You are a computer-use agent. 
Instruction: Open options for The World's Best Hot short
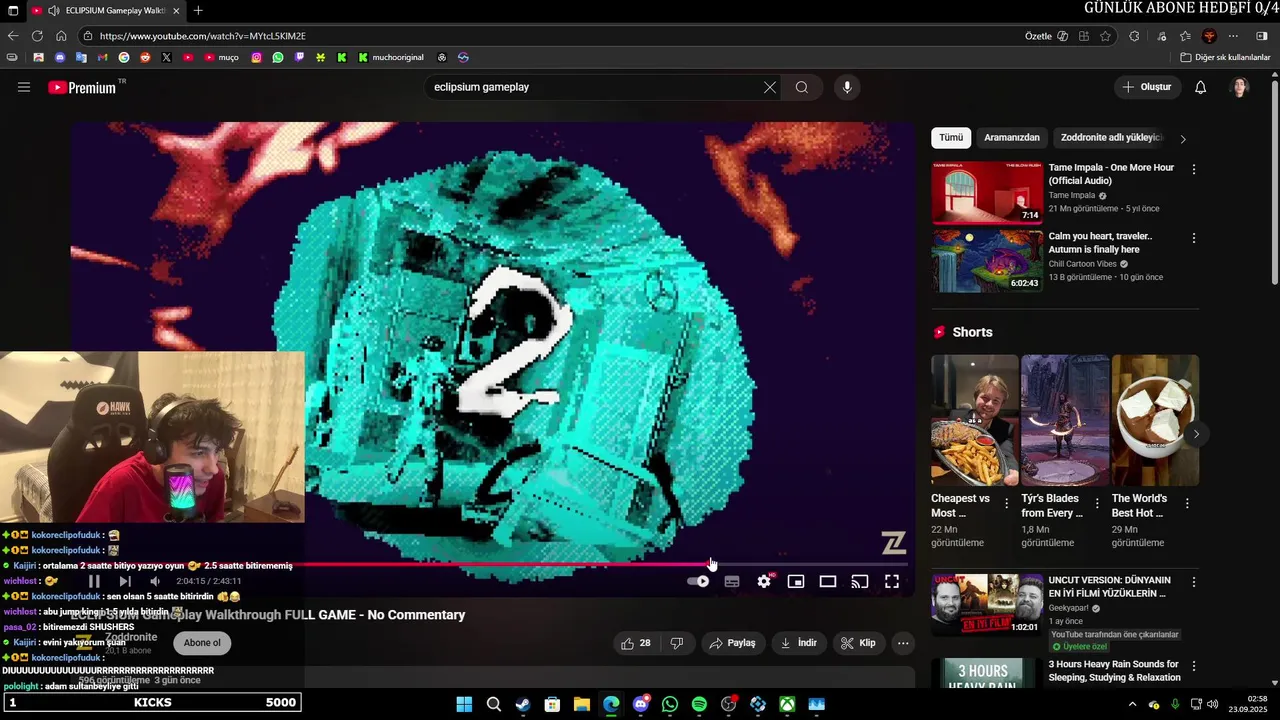pos(1187,504)
